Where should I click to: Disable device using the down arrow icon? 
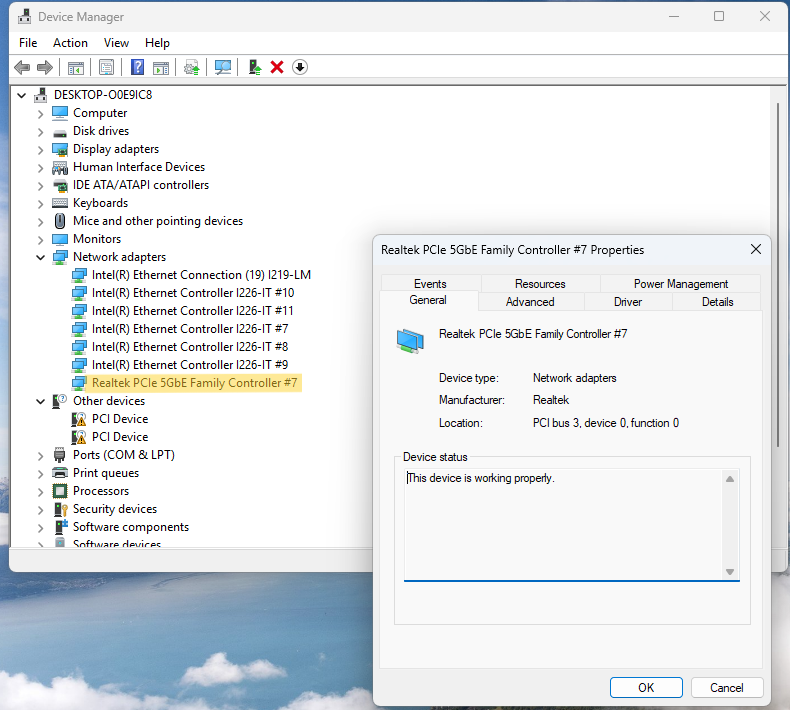tap(299, 67)
